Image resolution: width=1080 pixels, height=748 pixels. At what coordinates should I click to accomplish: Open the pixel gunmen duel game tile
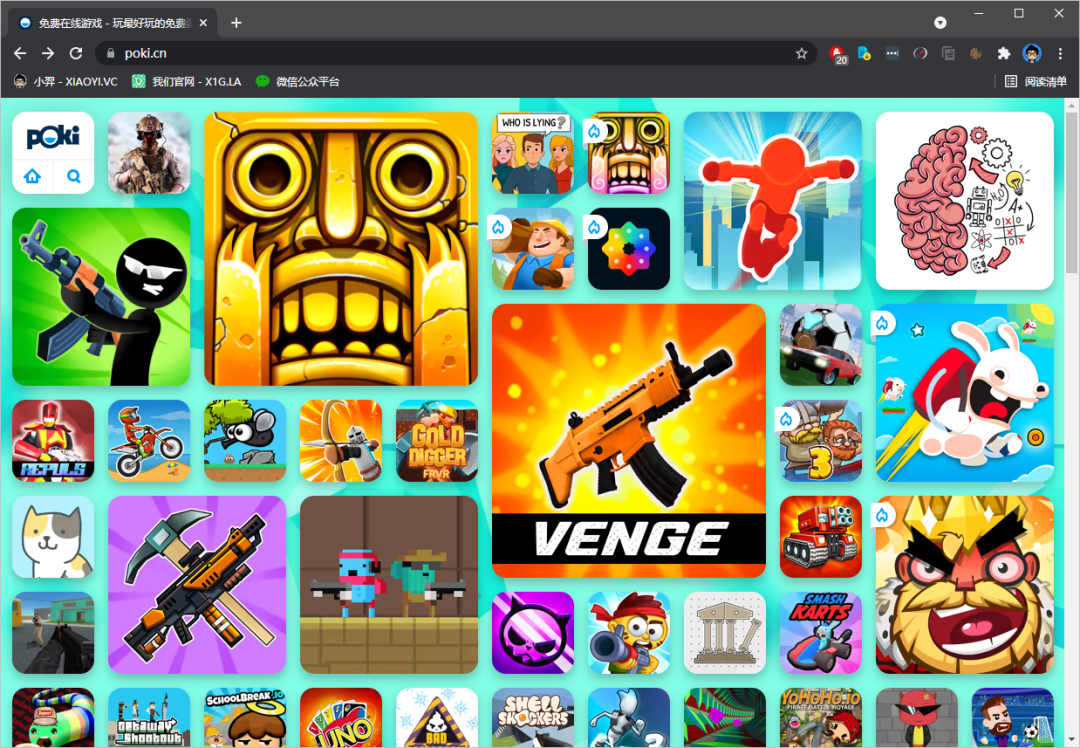point(389,585)
